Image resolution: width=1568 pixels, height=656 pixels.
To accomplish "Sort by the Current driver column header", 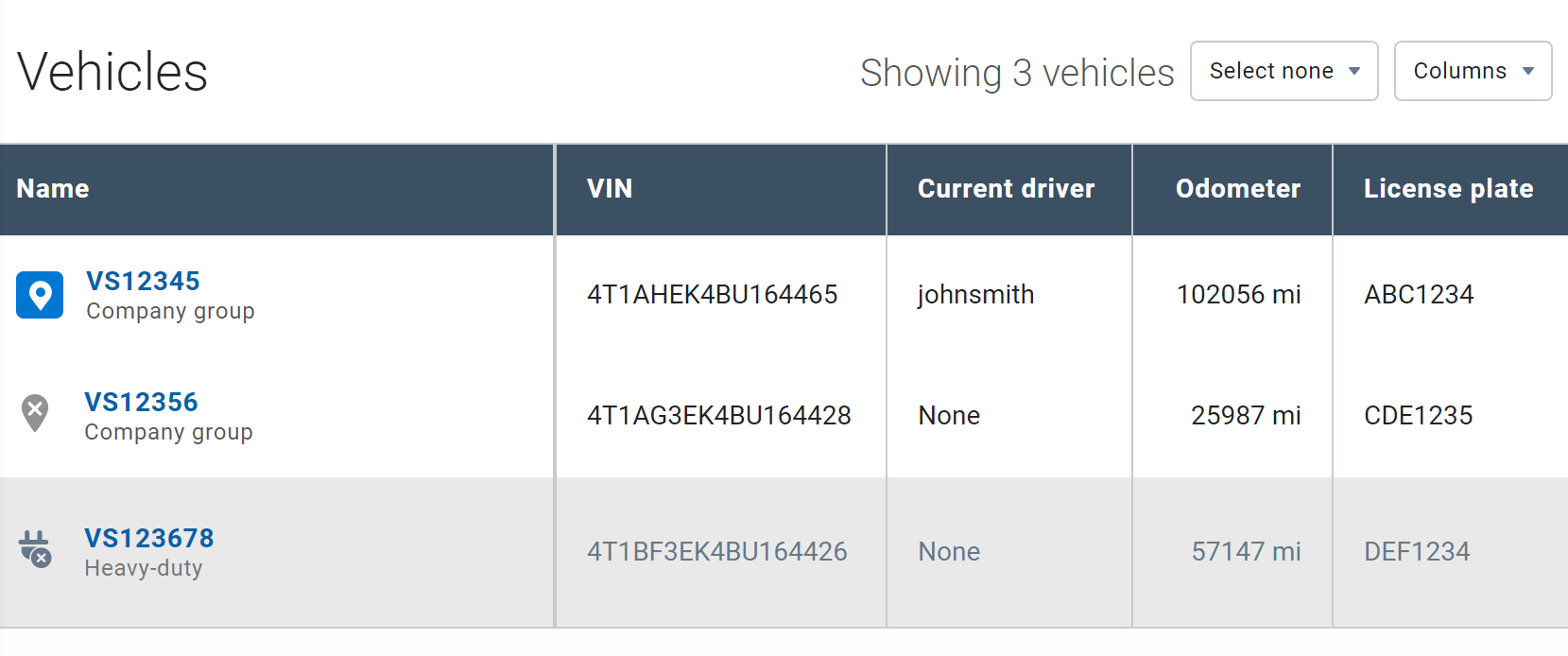I will (1006, 189).
